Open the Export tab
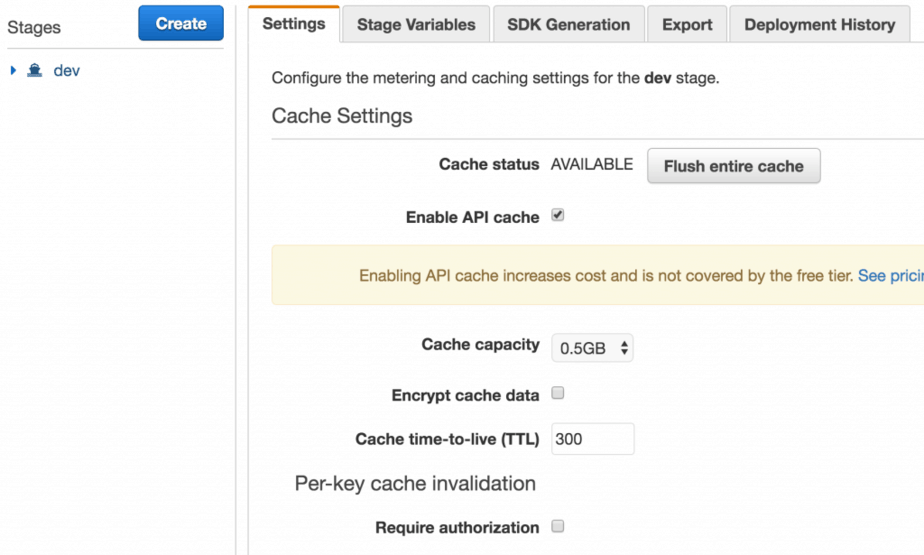This screenshot has height=555, width=924. pos(687,25)
